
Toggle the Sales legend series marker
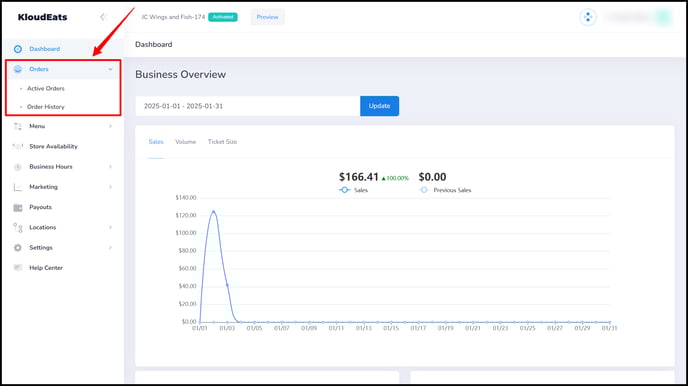pyautogui.click(x=344, y=190)
